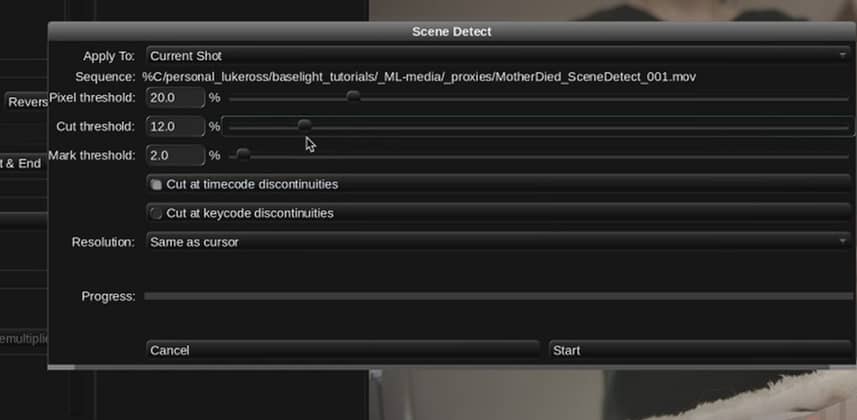Open the Apply To dropdown arrow

coord(842,55)
